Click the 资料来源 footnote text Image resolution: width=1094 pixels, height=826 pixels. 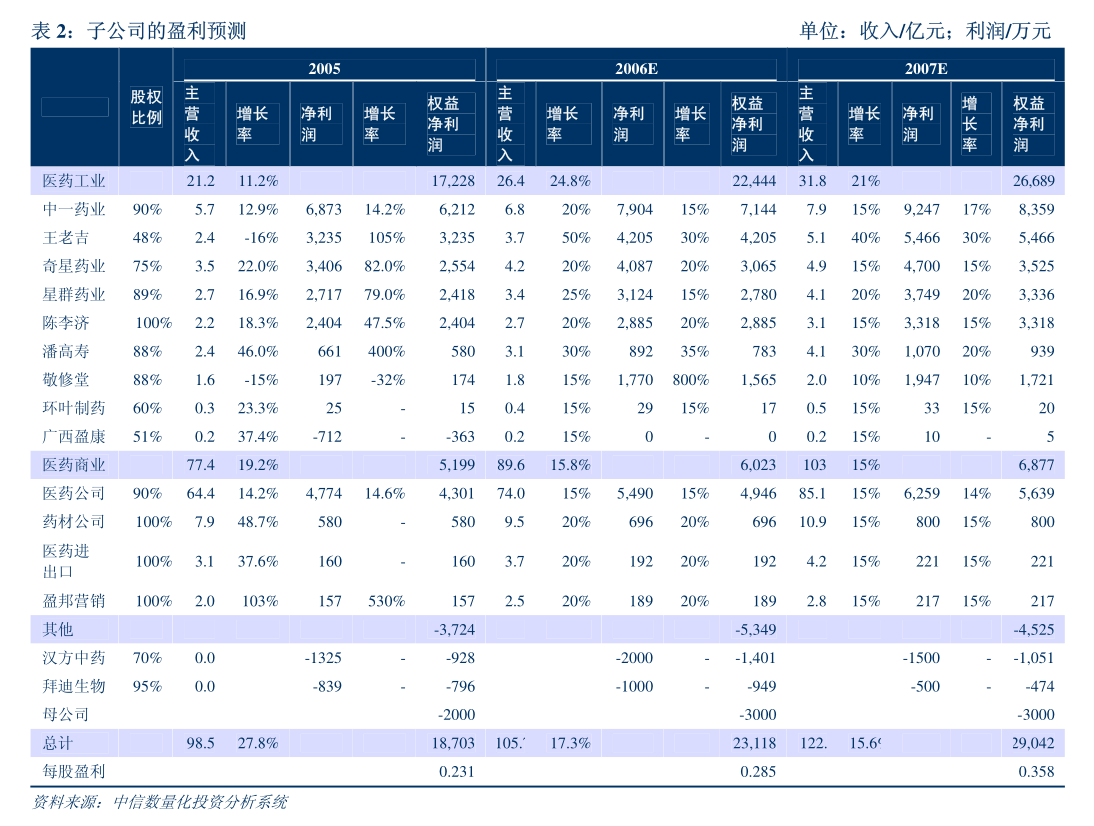(160, 802)
